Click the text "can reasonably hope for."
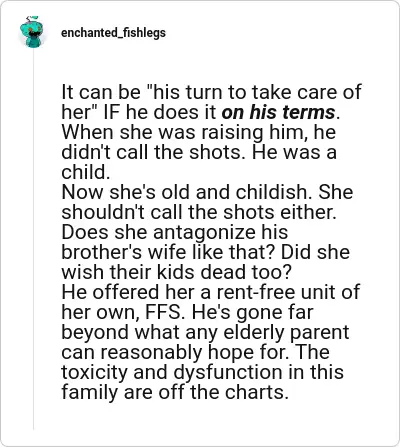The height and width of the screenshot is (447, 400). [175, 352]
